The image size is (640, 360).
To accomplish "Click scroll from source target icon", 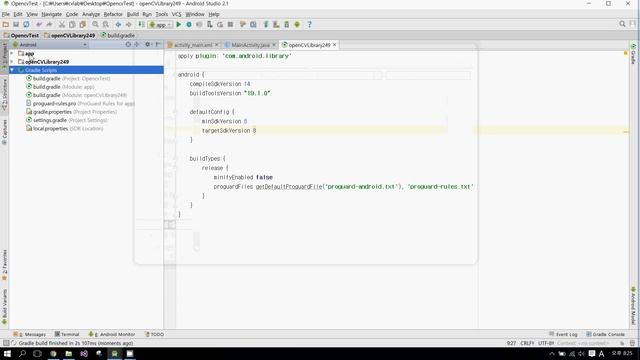I will pyautogui.click(x=128, y=44).
